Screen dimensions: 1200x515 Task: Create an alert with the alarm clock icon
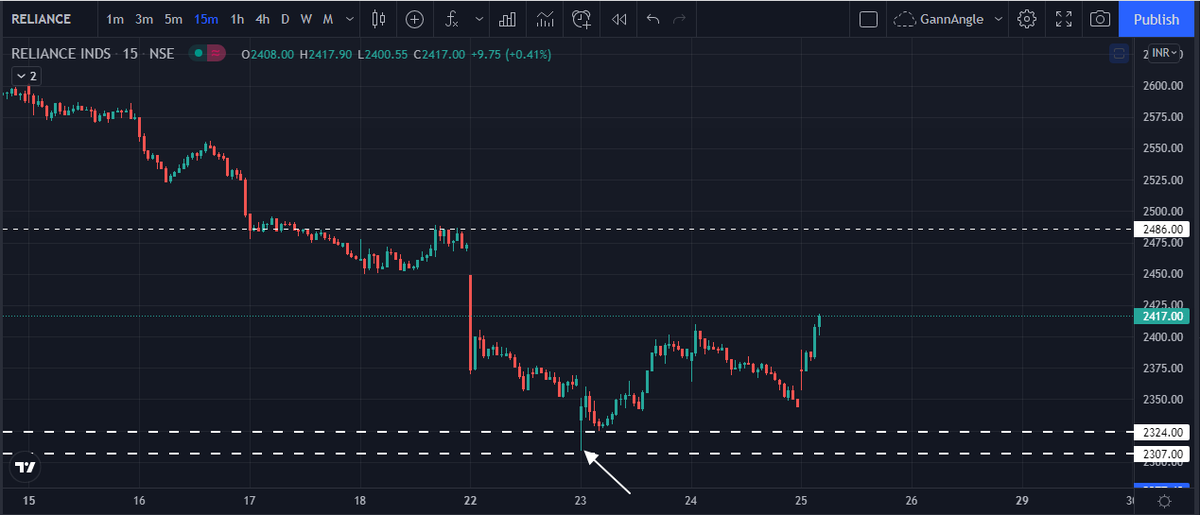[582, 19]
